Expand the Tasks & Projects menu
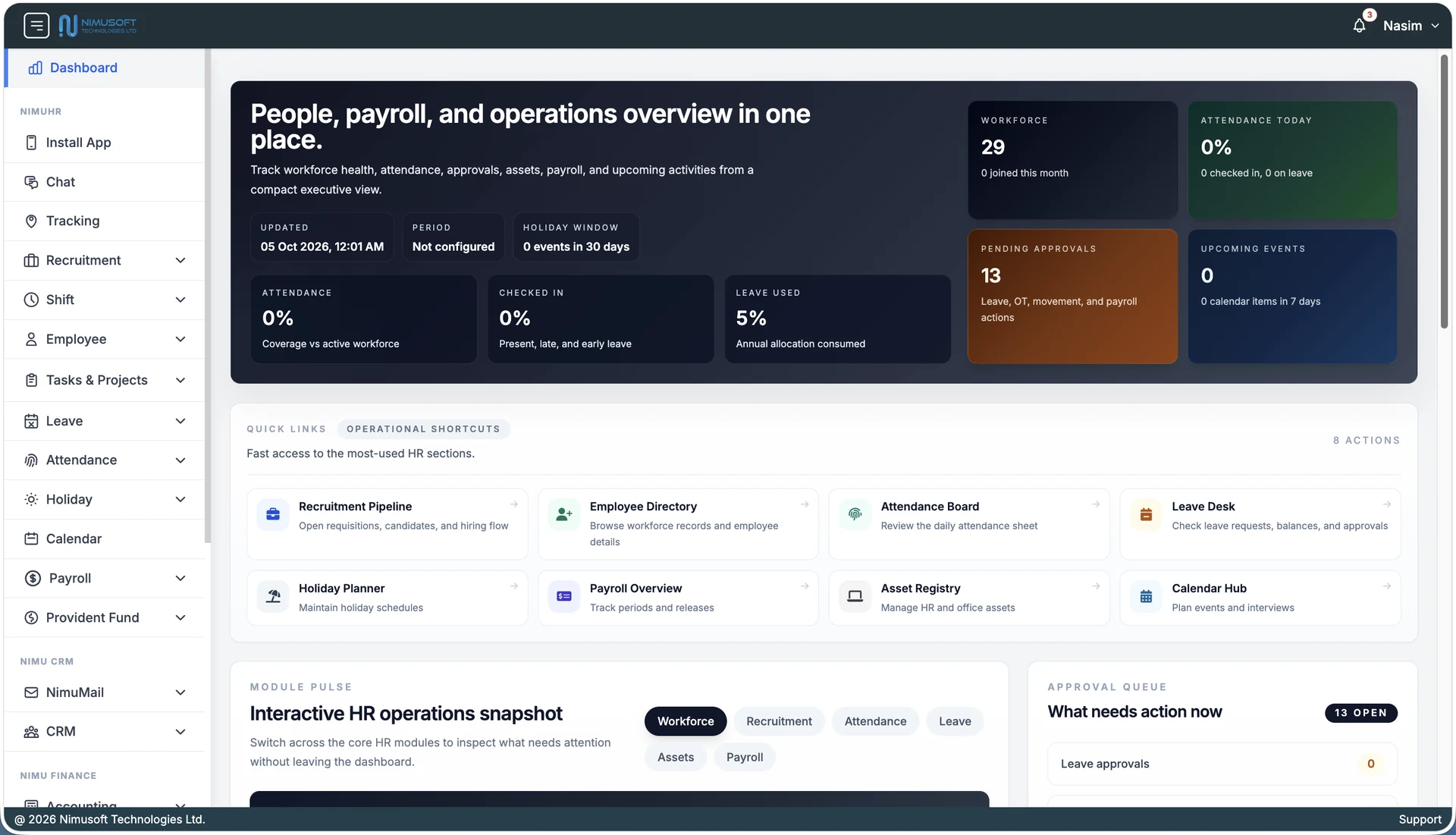The width and height of the screenshot is (1456, 835). pyautogui.click(x=105, y=380)
